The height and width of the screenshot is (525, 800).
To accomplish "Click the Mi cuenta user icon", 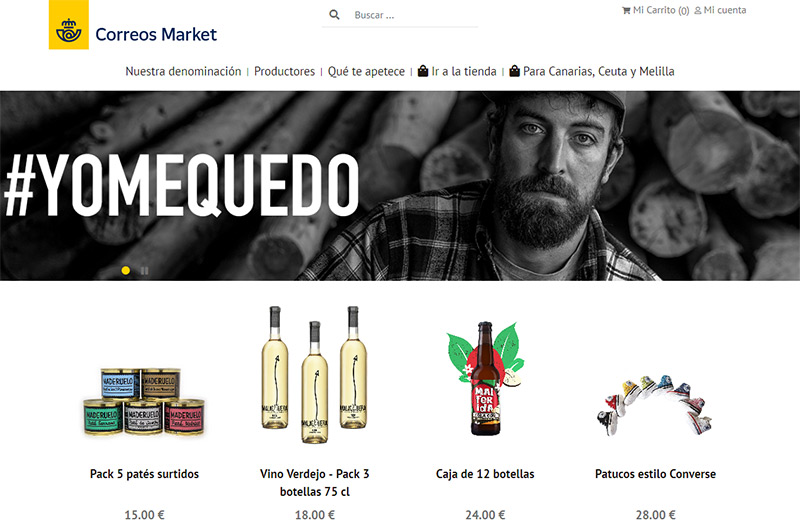I will pos(697,10).
